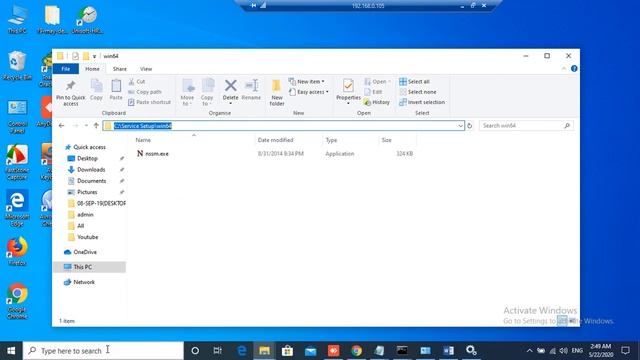Switch to the Home ribbon tab
Image resolution: width=640 pixels, height=360 pixels.
[92, 69]
